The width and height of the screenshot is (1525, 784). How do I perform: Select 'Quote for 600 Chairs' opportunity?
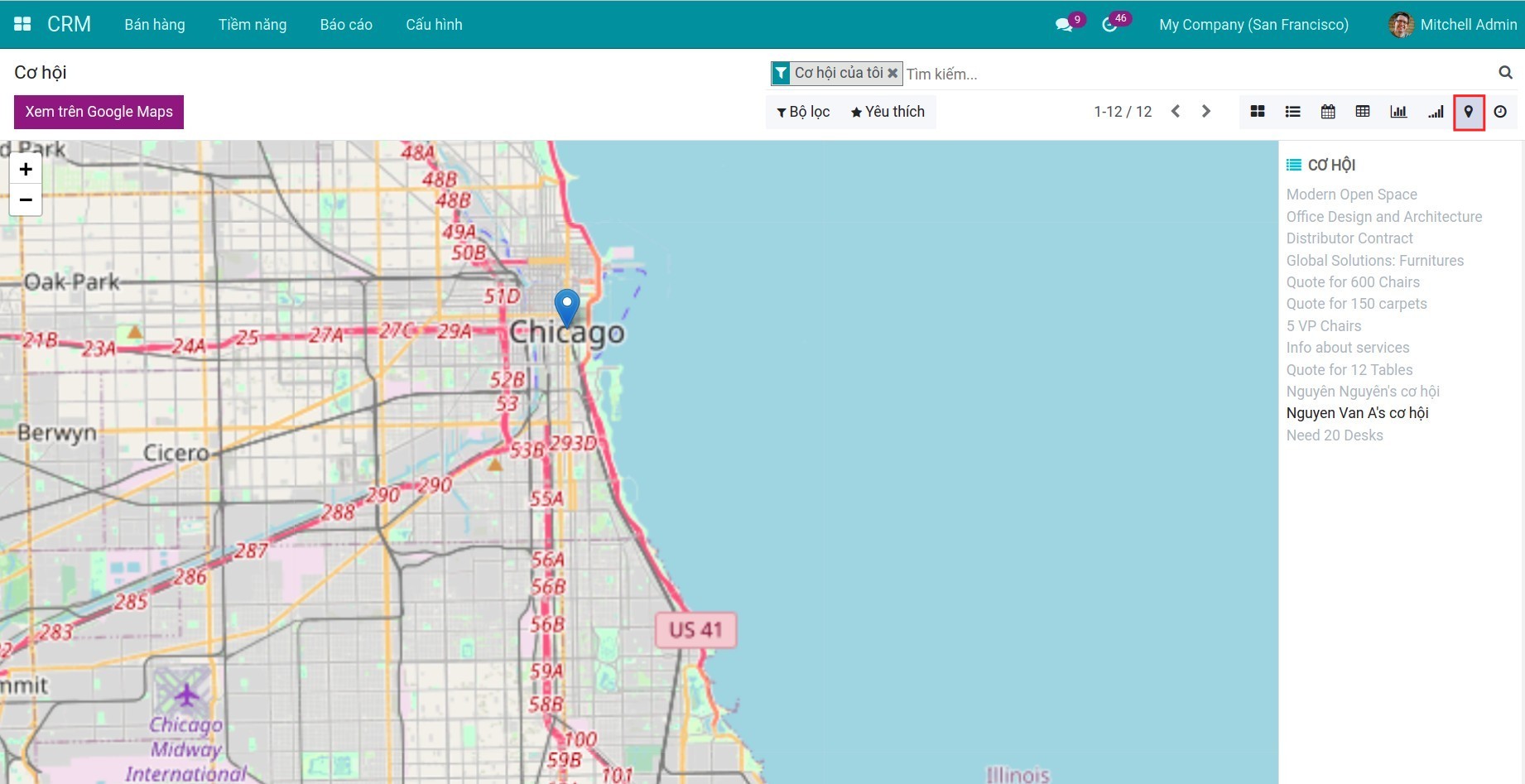[1353, 282]
